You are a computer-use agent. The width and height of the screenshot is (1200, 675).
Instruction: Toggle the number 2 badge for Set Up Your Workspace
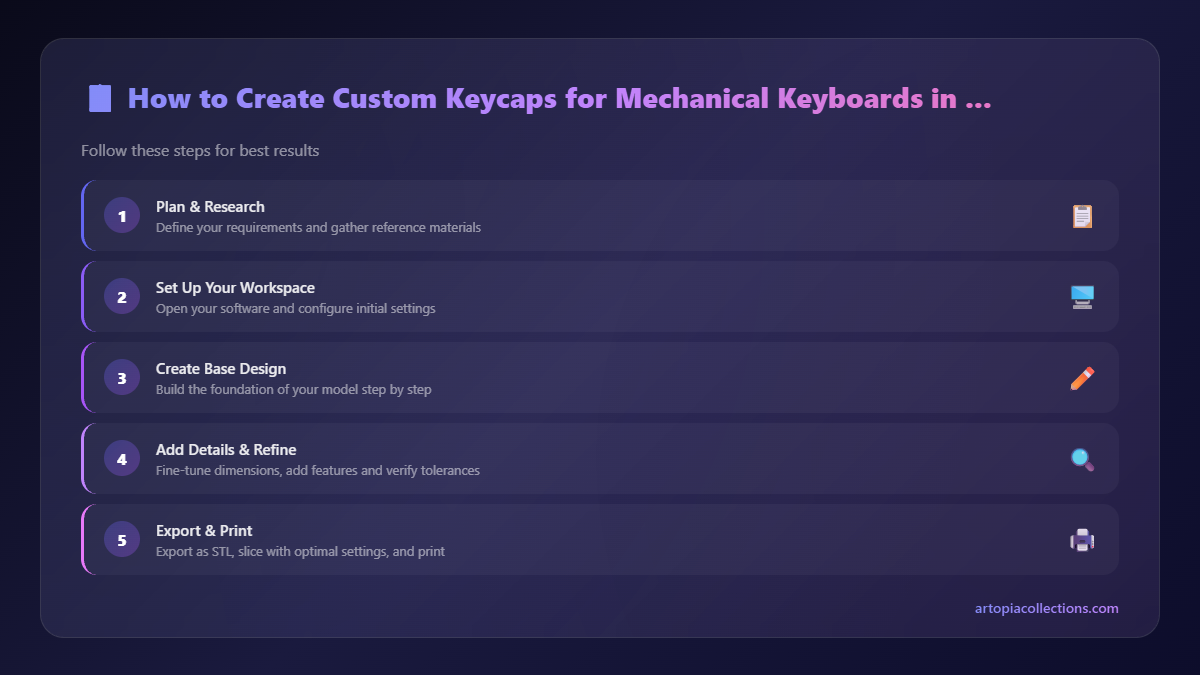pyautogui.click(x=121, y=296)
